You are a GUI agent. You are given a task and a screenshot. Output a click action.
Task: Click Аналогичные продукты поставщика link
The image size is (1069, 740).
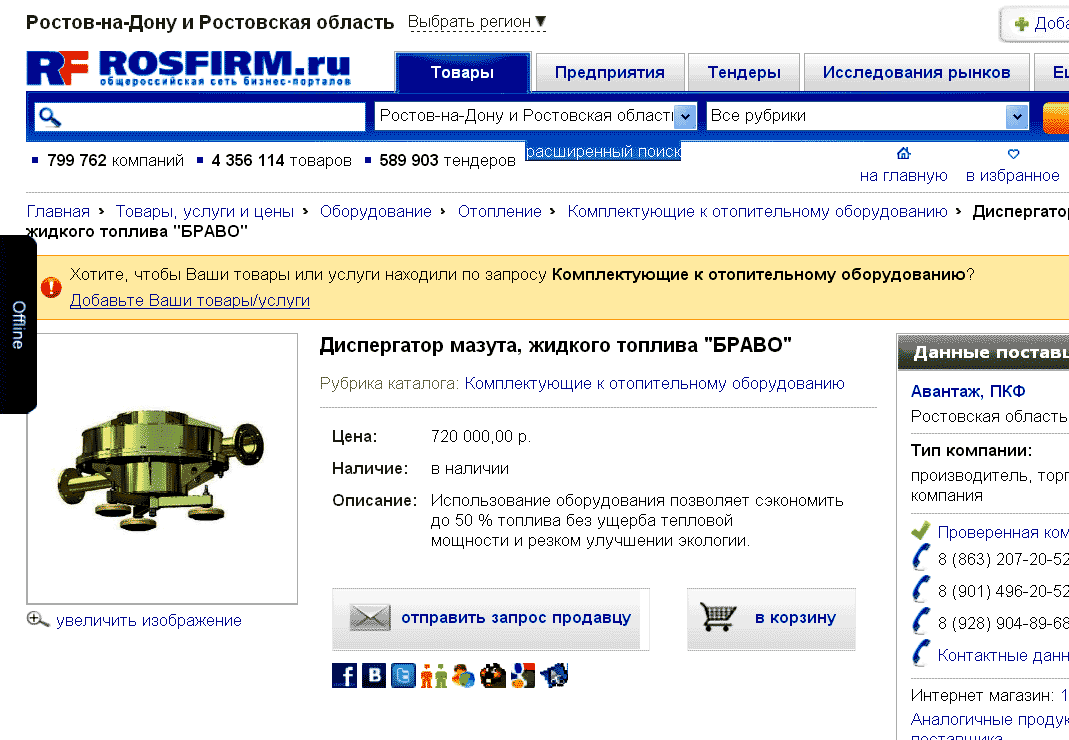point(990,728)
